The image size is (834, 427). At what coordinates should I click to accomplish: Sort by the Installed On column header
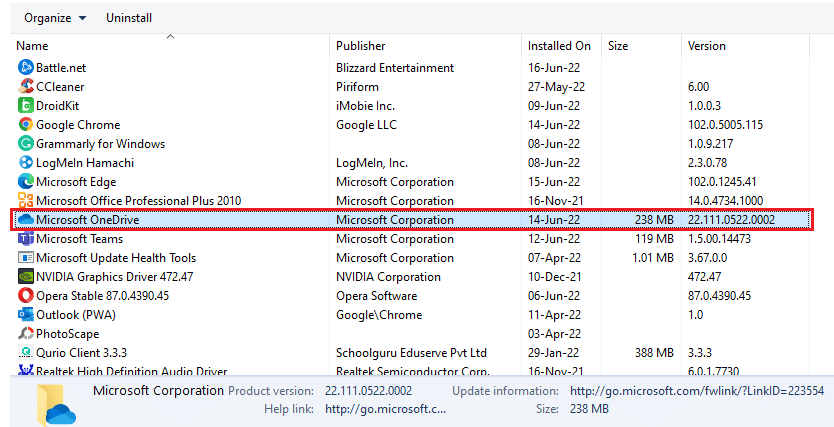(559, 46)
